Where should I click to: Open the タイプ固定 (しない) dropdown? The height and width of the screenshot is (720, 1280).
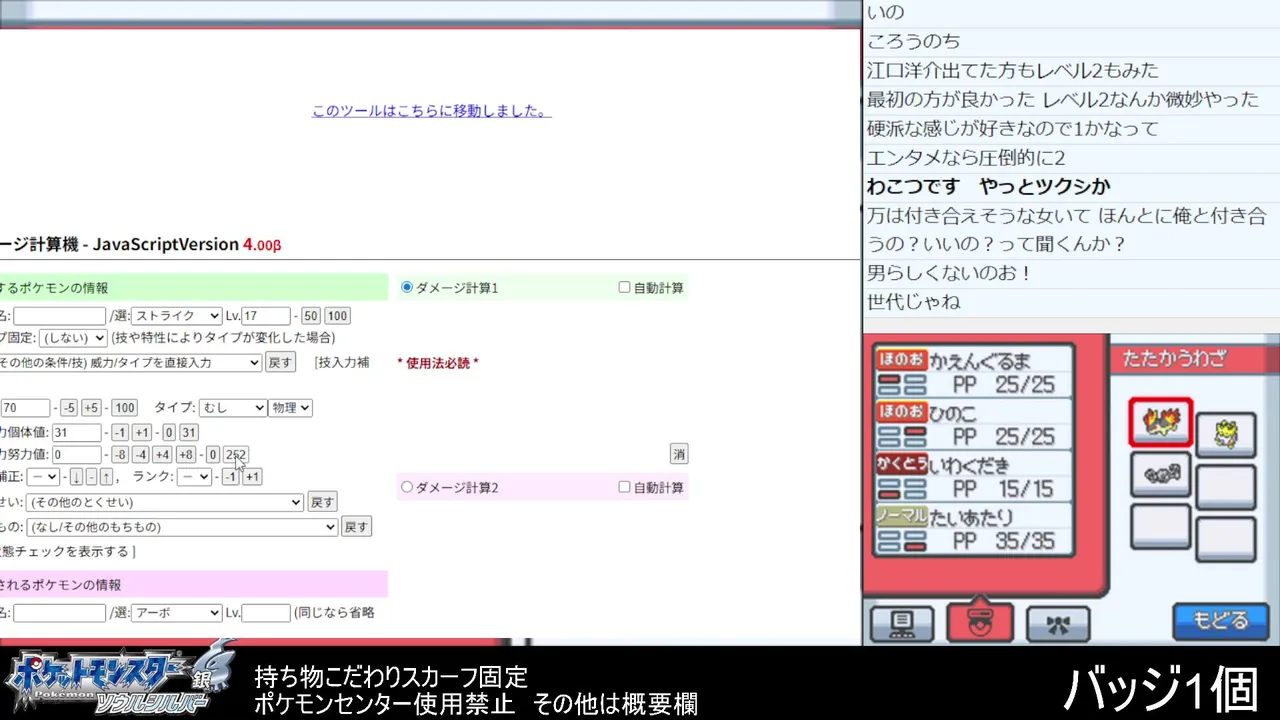pyautogui.click(x=73, y=338)
